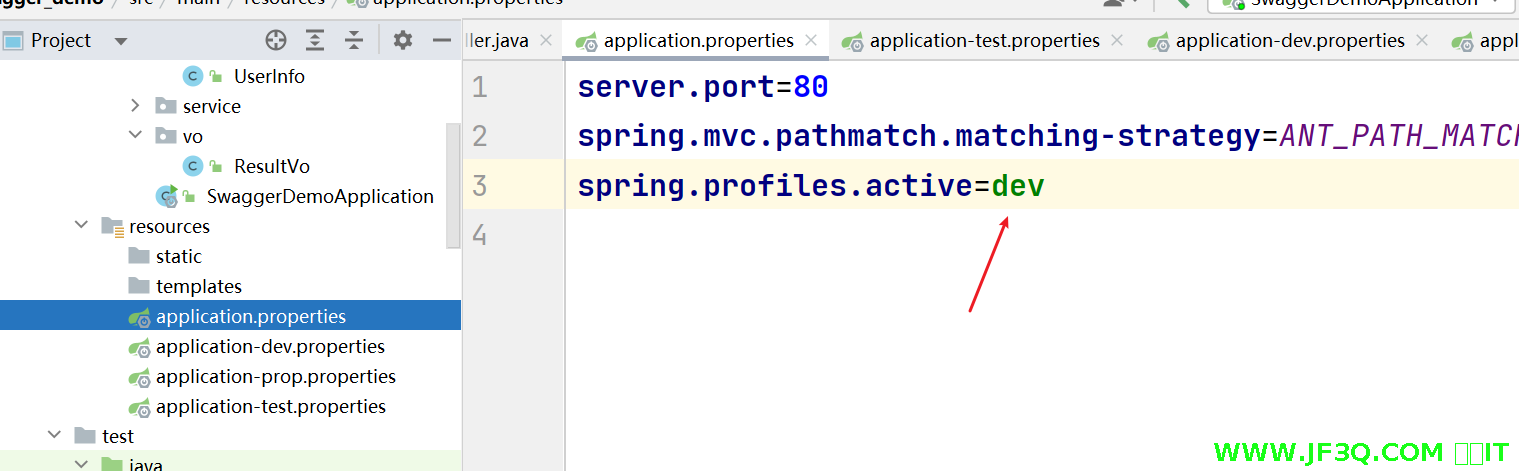
Task: Close the application.properties tab
Action: click(811, 41)
